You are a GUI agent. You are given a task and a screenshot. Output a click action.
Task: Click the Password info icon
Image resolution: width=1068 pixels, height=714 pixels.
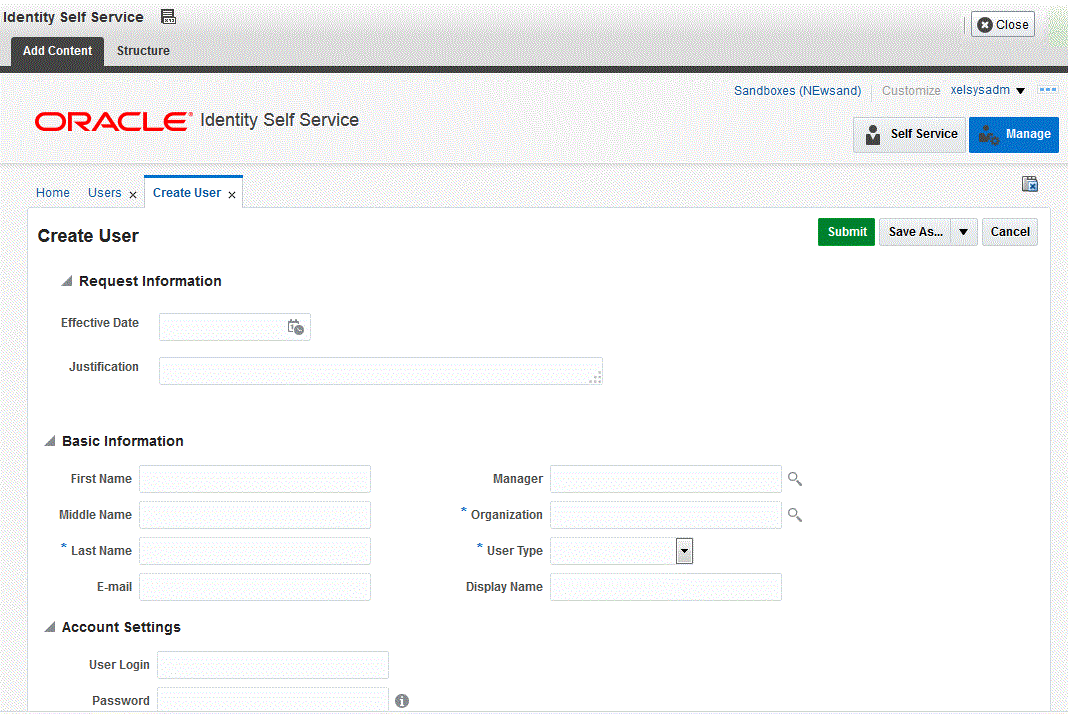402,700
